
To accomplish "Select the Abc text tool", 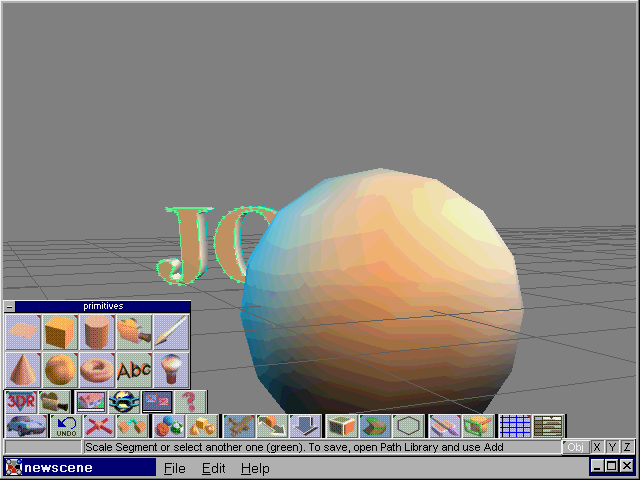I will tap(133, 369).
